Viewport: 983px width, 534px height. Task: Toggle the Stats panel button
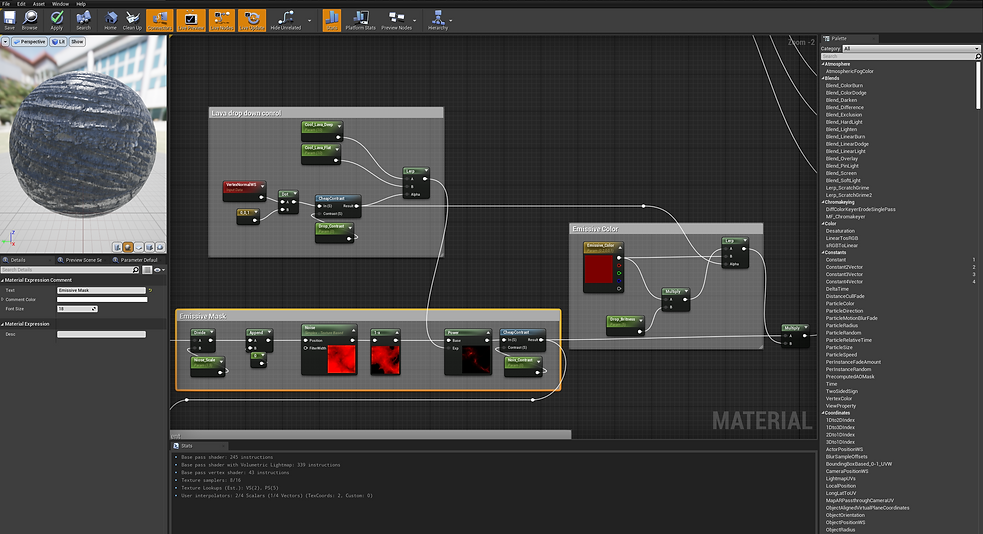click(x=332, y=20)
